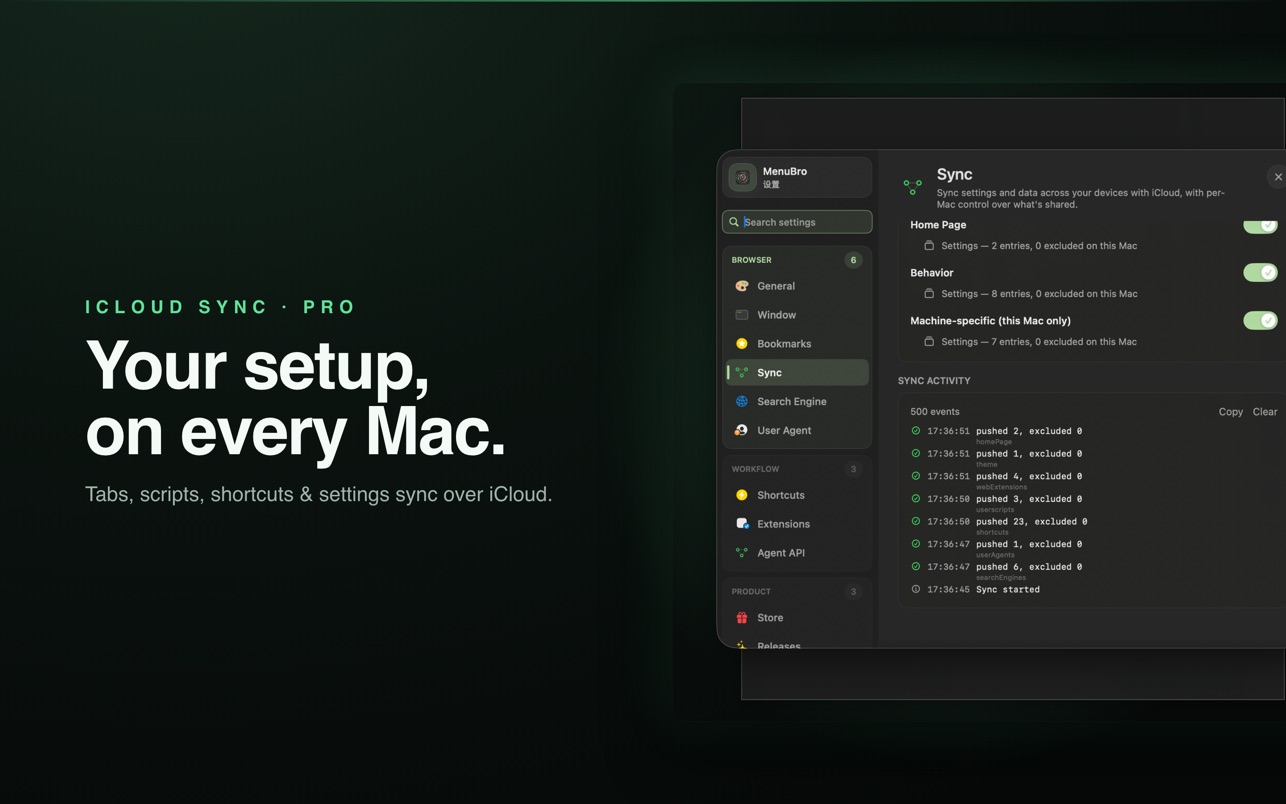Toggle the Behavior sync switch
This screenshot has height=804, width=1286.
pyautogui.click(x=1260, y=273)
